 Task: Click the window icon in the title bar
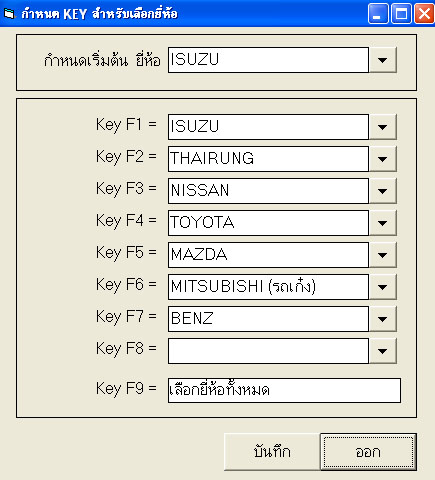coord(9,14)
